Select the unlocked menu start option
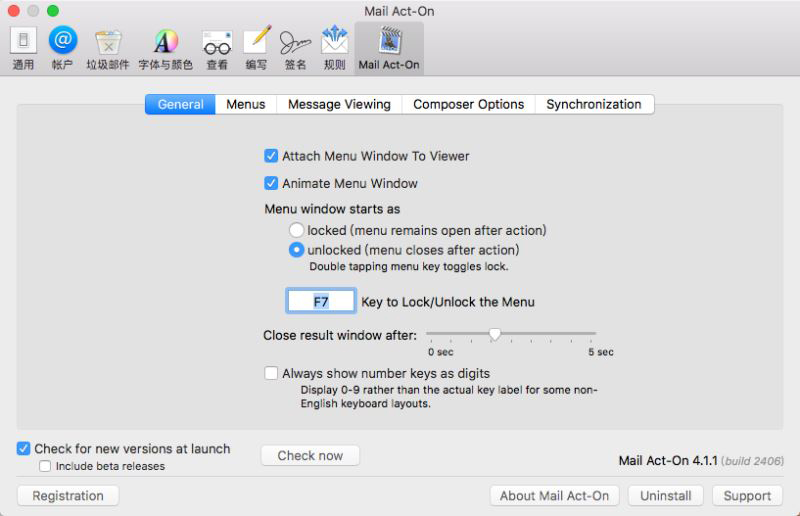Viewport: 800px width, 516px height. [x=296, y=250]
